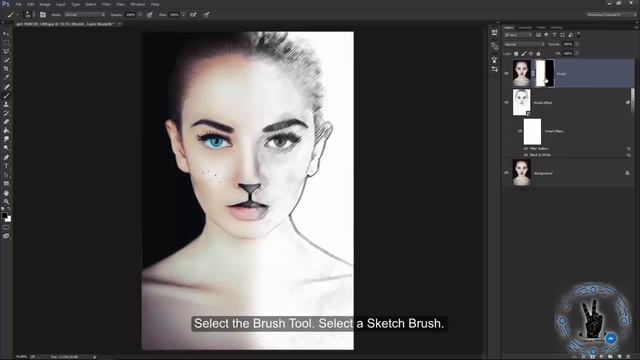The image size is (640, 360).
Task: Select the Eraser tool
Action: click(6, 122)
